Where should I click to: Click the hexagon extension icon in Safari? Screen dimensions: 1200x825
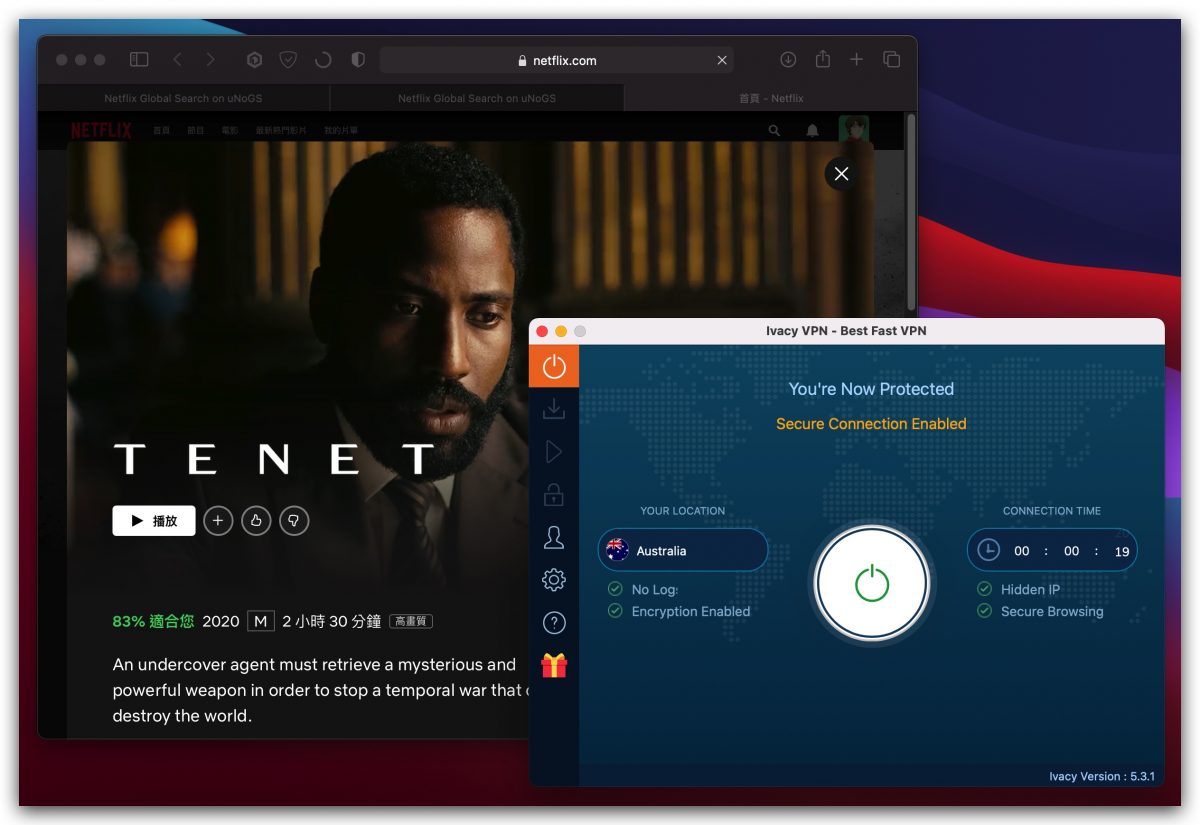coord(255,60)
